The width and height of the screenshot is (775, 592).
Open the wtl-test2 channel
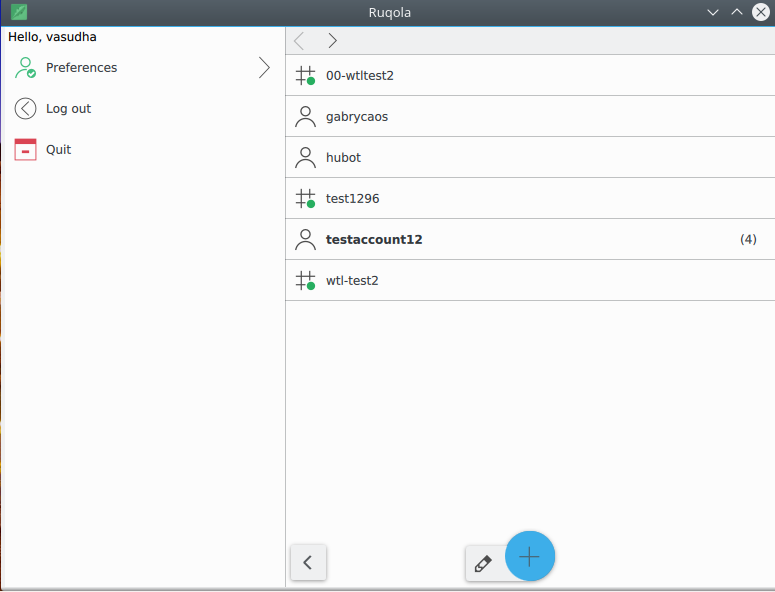[352, 281]
